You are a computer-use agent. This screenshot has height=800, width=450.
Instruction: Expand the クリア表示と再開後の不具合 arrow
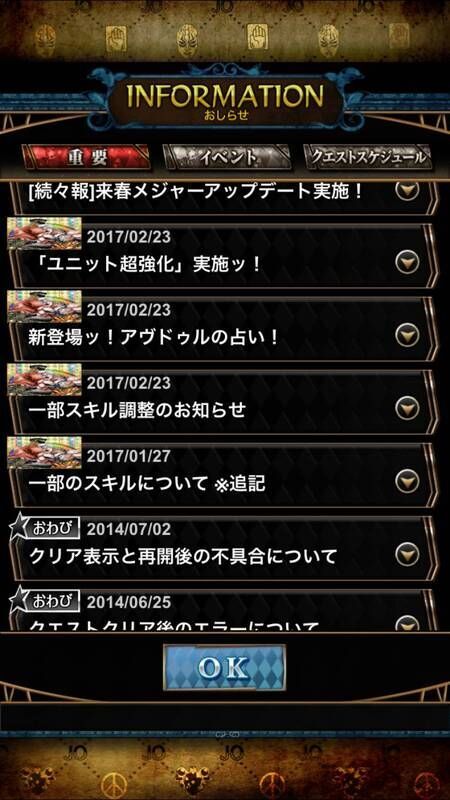pos(407,555)
